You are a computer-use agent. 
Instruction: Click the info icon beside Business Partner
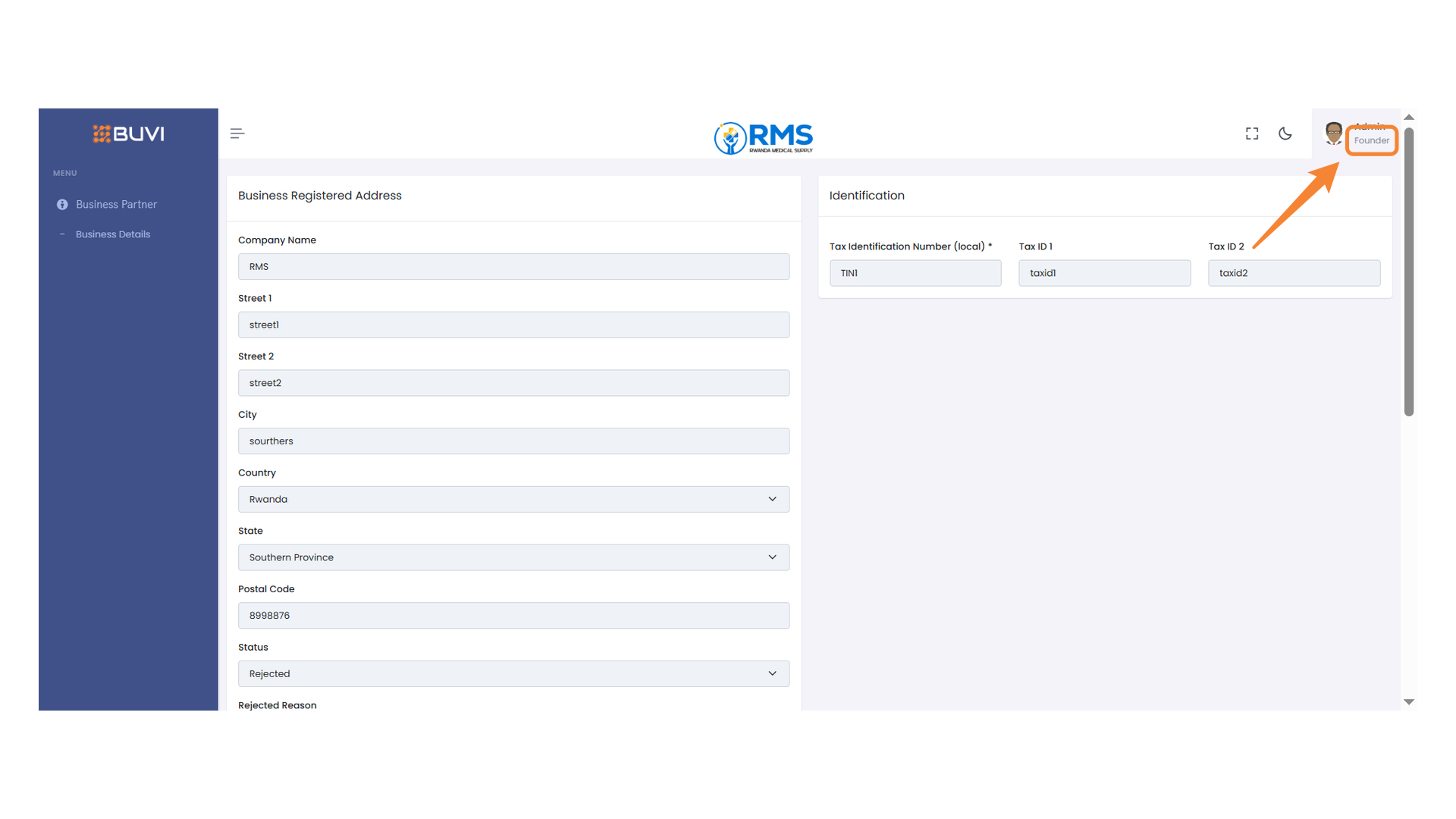tap(62, 204)
